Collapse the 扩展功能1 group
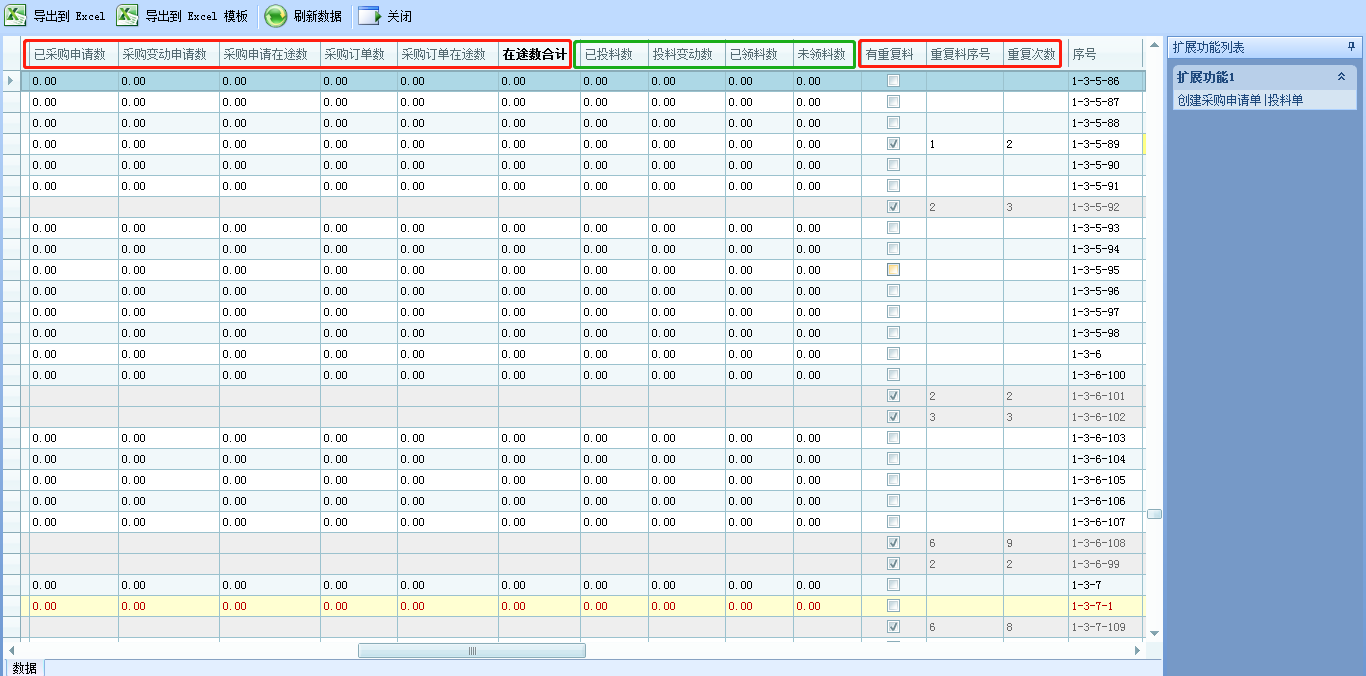 (1341, 77)
